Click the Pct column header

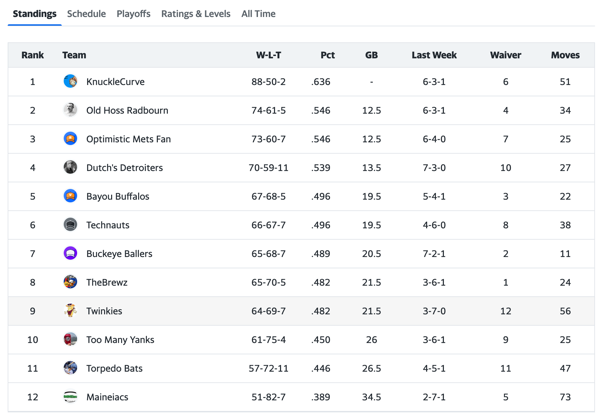[328, 55]
